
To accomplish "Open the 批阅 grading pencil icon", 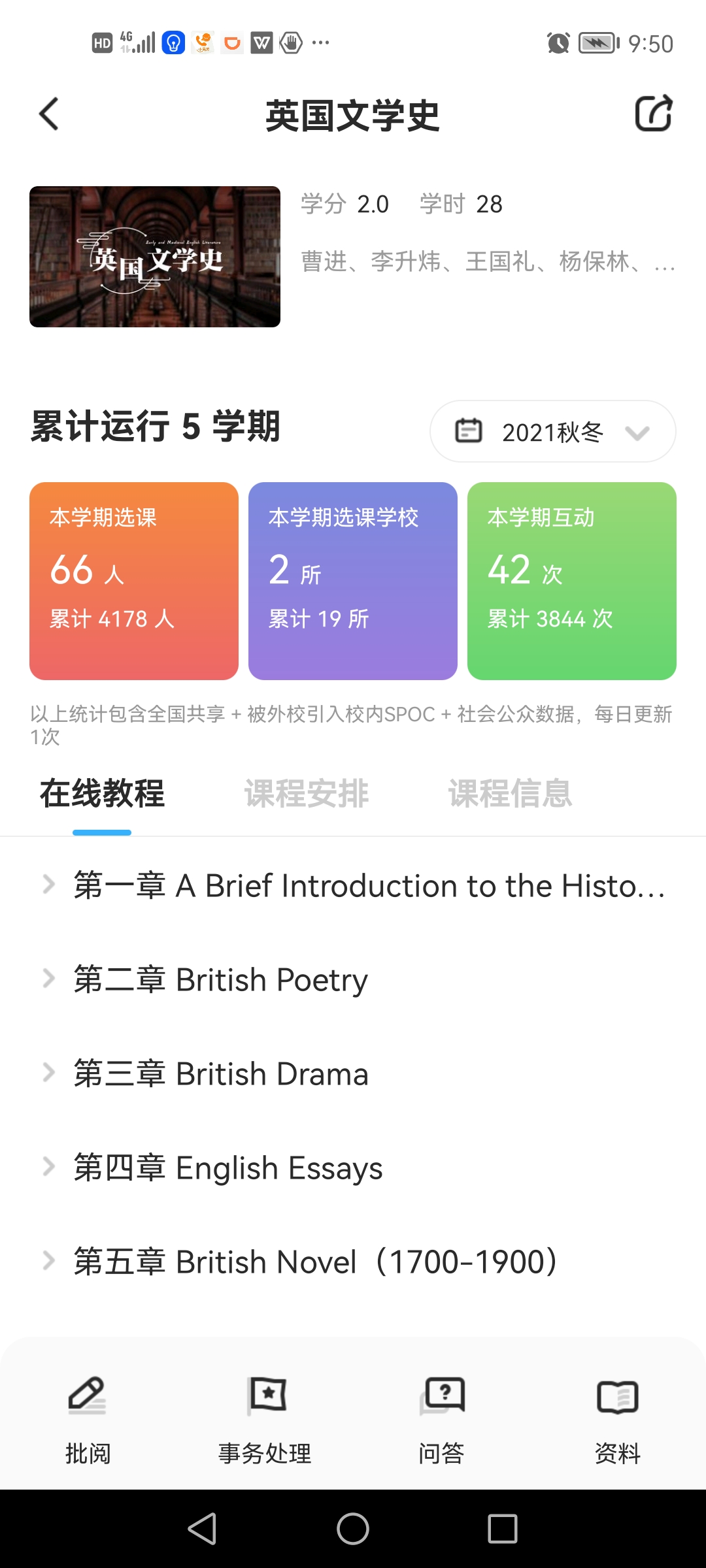I will pyautogui.click(x=88, y=1396).
